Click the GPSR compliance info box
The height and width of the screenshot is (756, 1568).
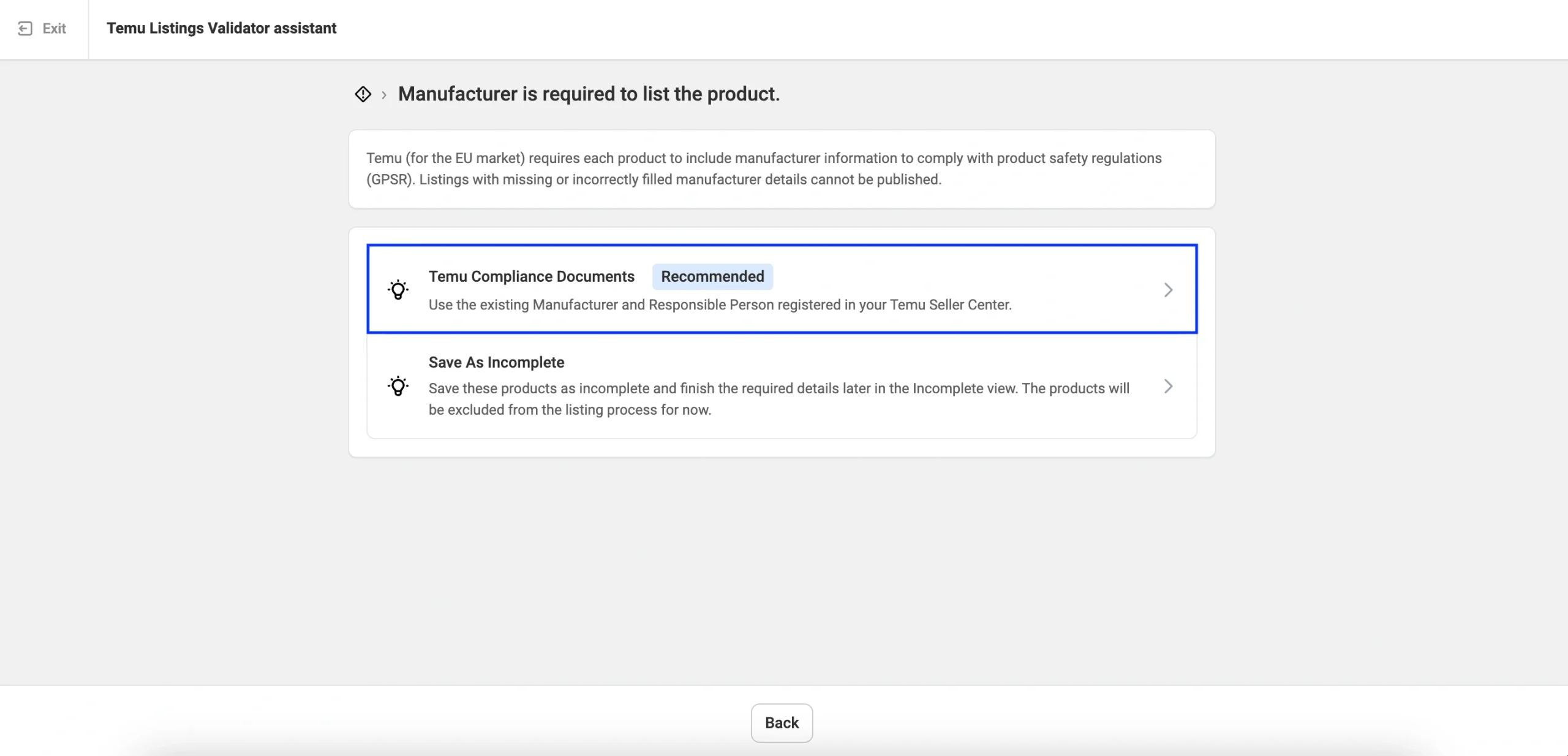781,169
